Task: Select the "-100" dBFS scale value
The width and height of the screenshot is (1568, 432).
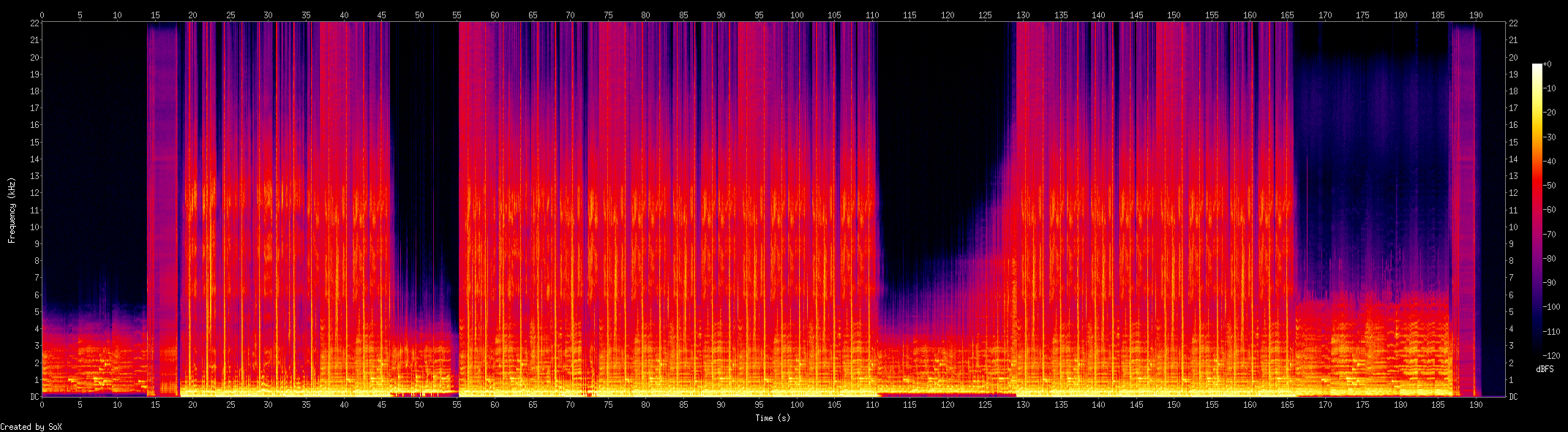Action: pos(1552,307)
